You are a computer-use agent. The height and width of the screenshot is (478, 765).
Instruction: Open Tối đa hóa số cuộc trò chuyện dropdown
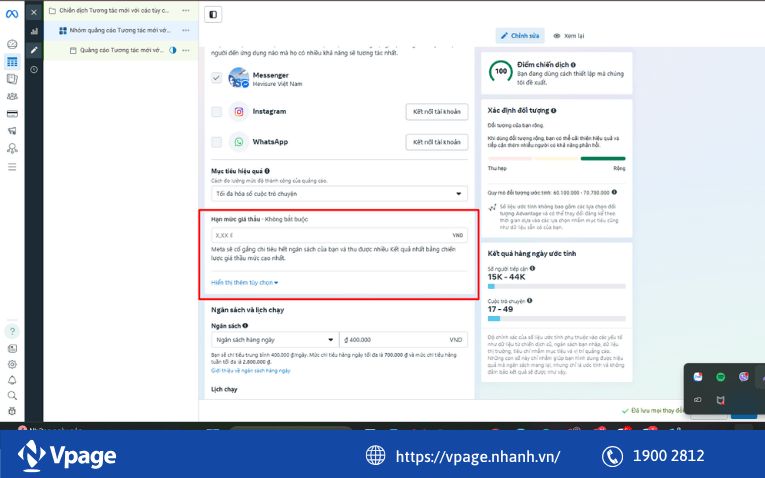(339, 194)
